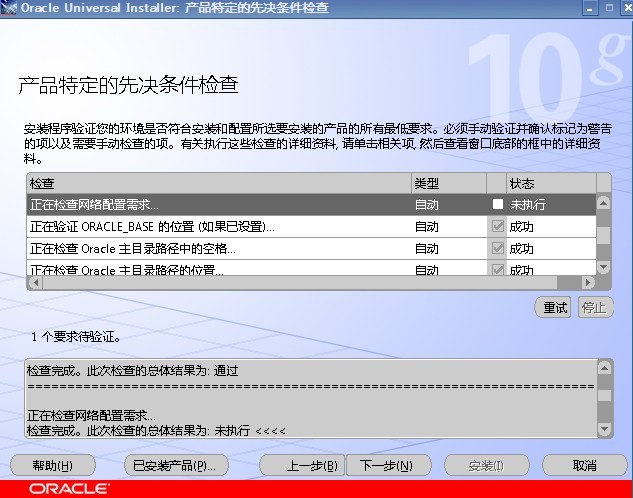Cancel installation with 取消 button
The image size is (633, 498).
(585, 465)
